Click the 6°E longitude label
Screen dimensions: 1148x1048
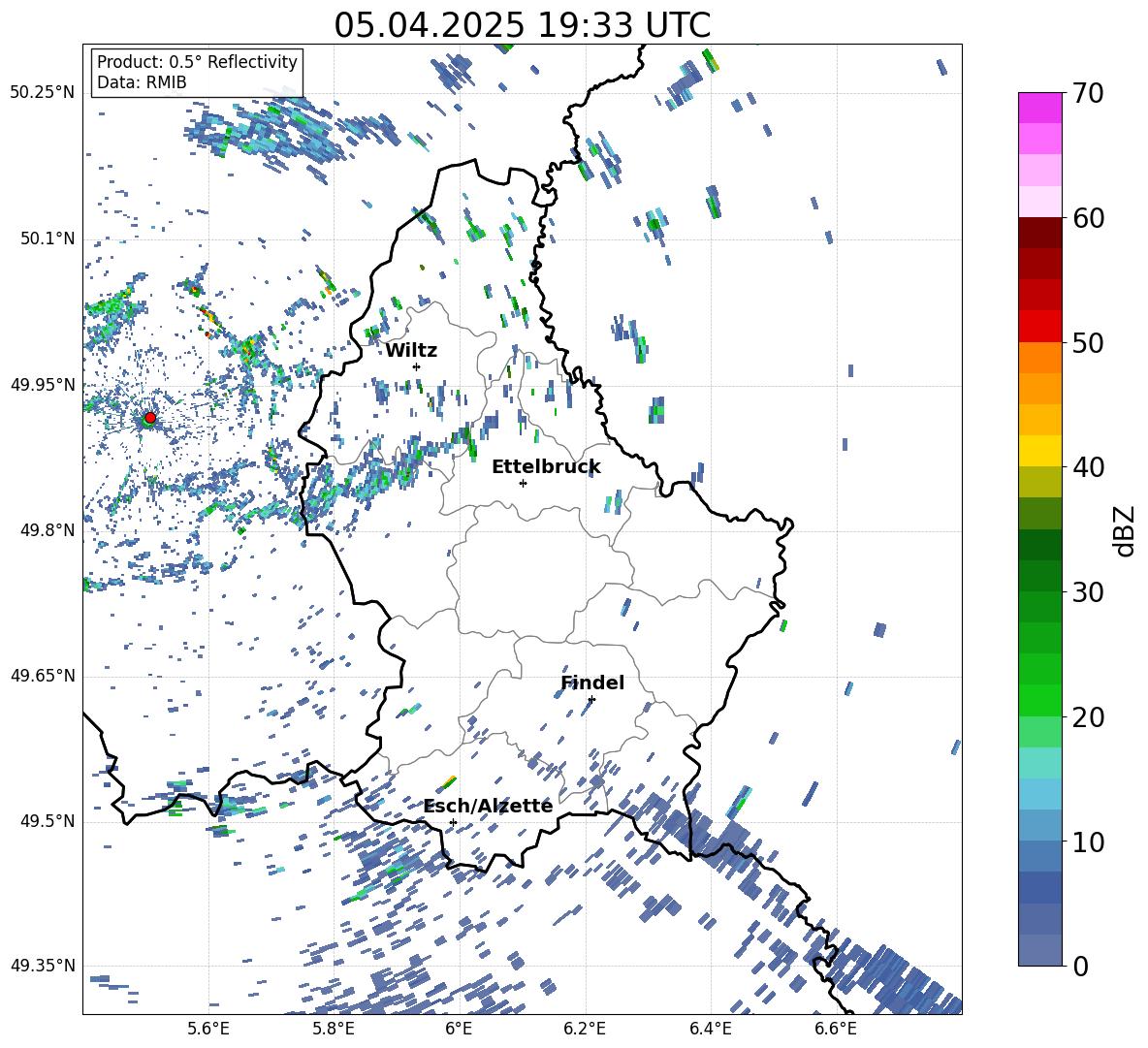point(459,1029)
